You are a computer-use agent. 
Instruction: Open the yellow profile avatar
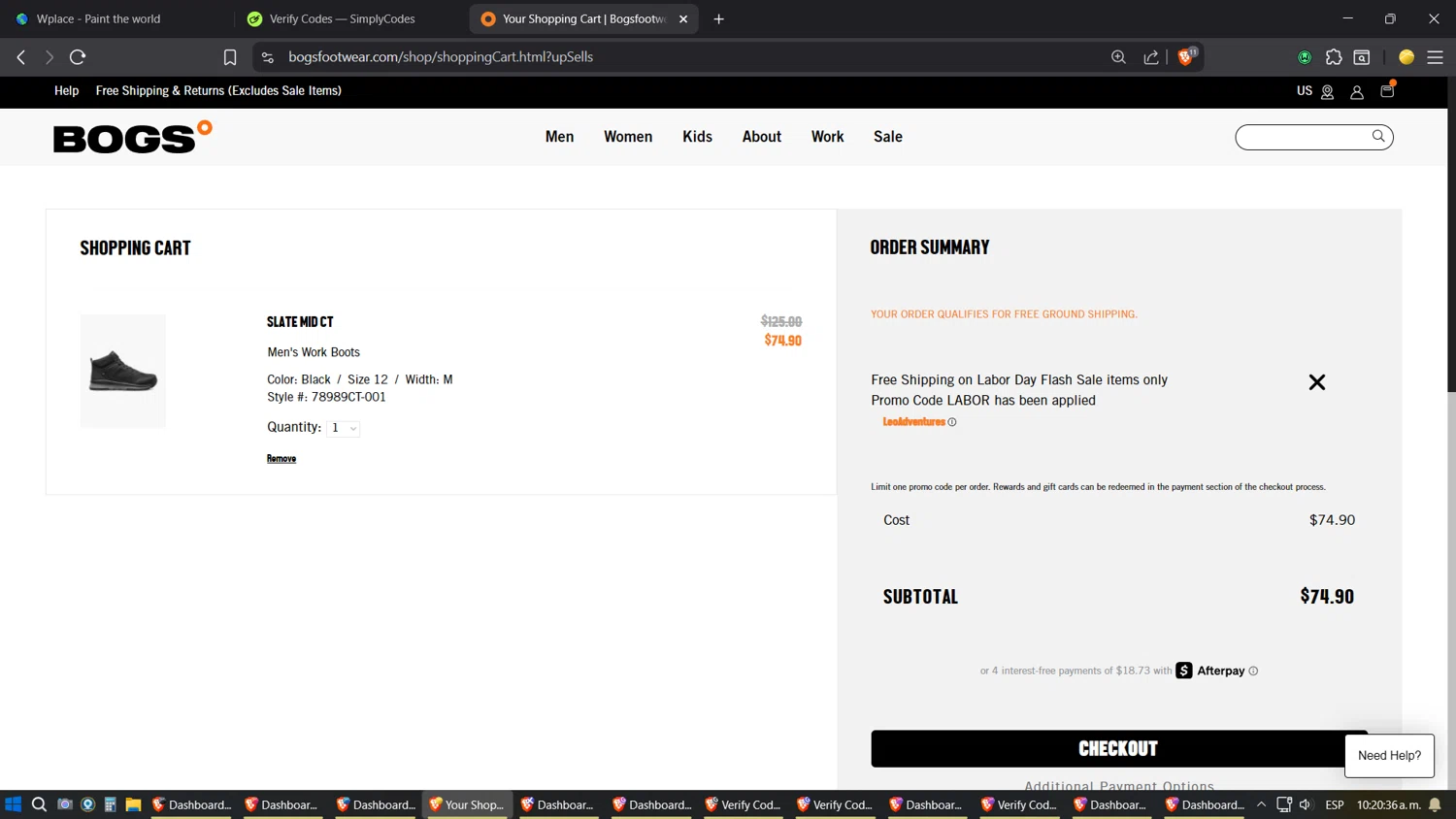click(1406, 57)
